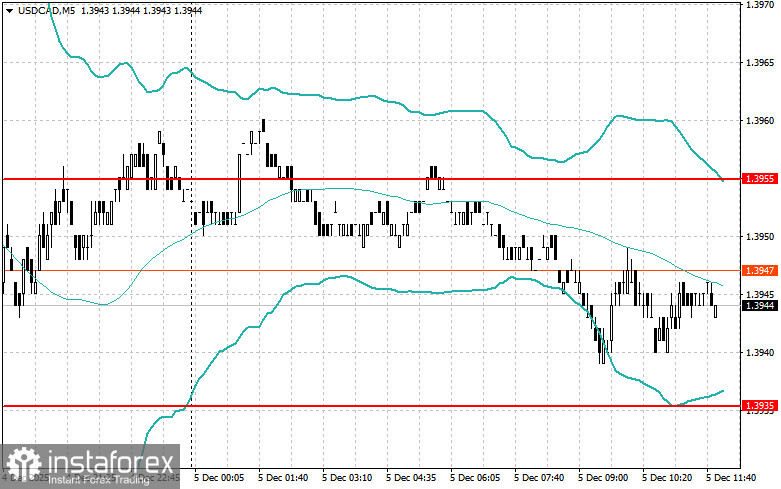Click the 5 Dec 00:05 time label
This screenshot has width=781, height=489.
point(219,478)
